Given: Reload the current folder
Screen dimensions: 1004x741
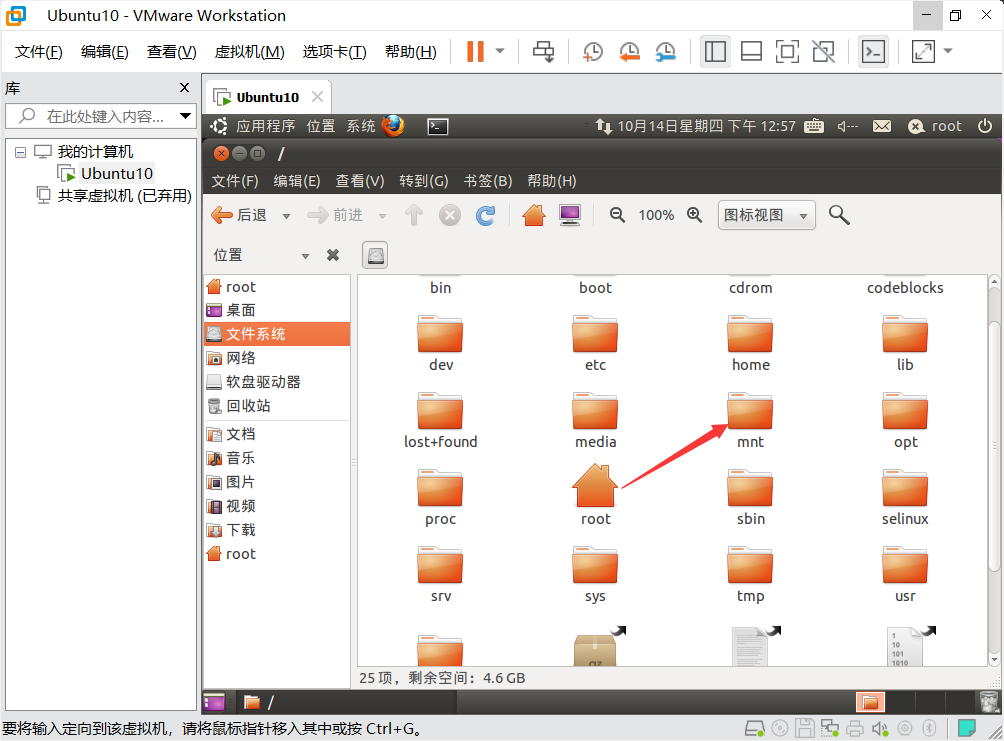Looking at the screenshot, I should tap(485, 215).
